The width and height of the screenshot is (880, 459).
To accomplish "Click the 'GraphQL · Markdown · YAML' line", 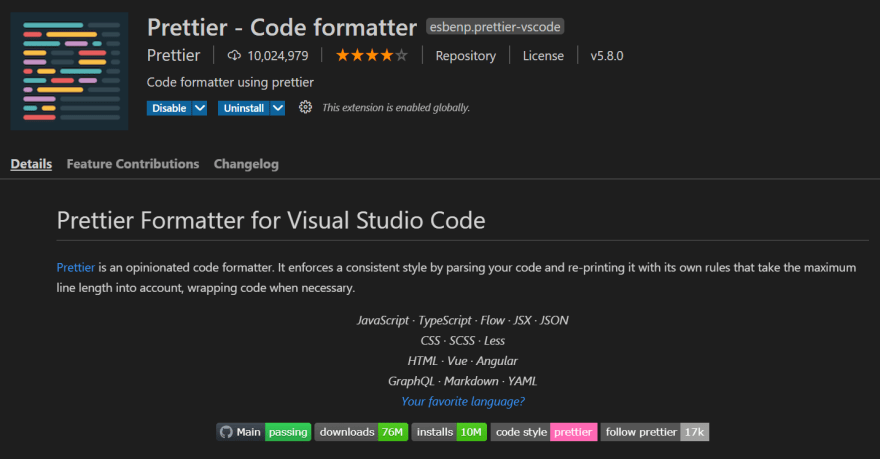I will (x=463, y=381).
